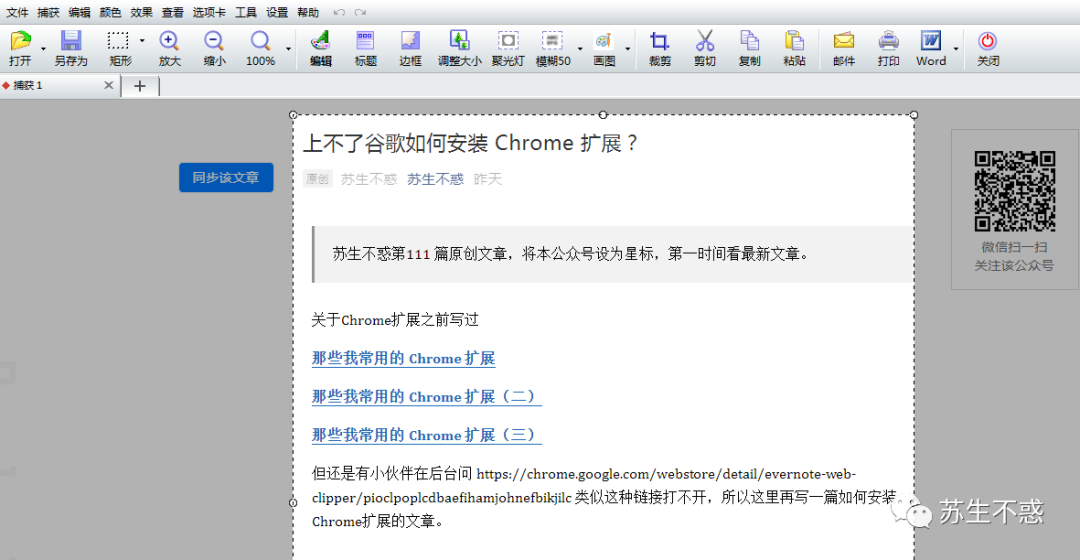The height and width of the screenshot is (560, 1080).
Task: Expand the dropdown arrow beside Word
Action: tap(955, 49)
